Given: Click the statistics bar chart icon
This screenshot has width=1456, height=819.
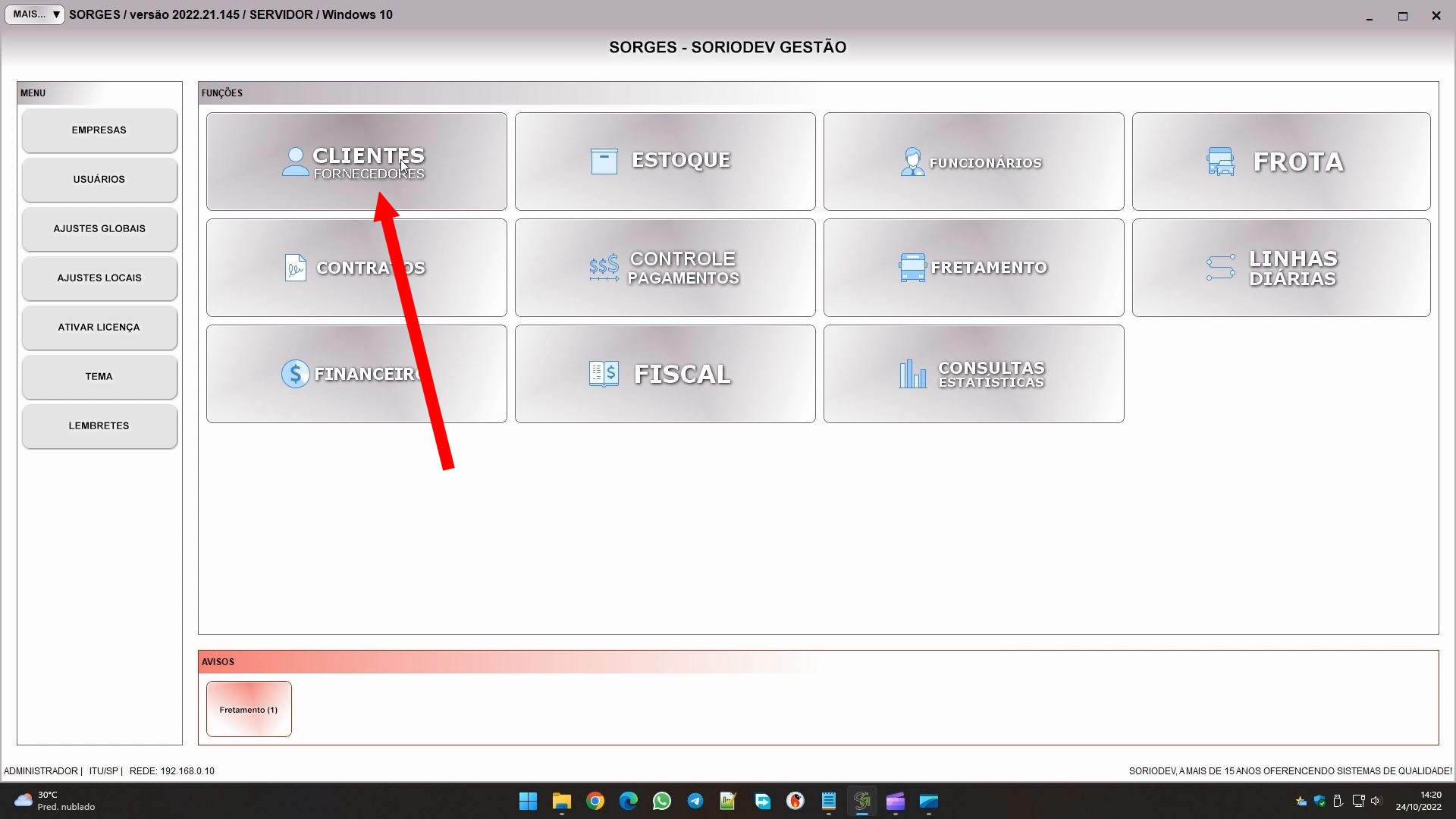Looking at the screenshot, I should point(912,374).
